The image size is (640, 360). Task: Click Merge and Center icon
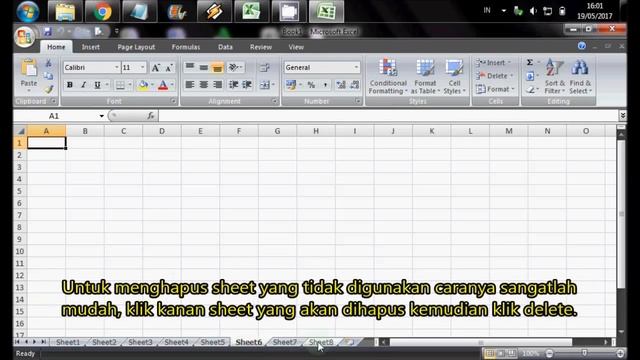[x=264, y=84]
